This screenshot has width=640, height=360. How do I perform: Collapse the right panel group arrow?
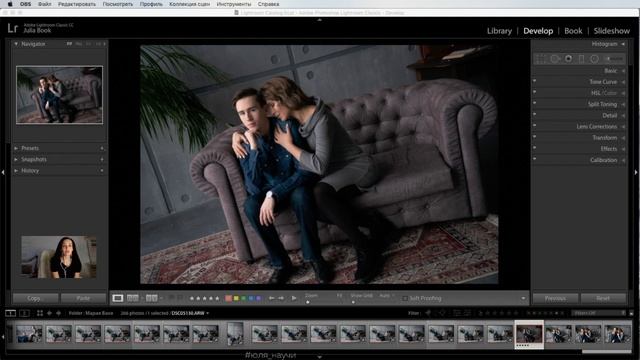[636, 172]
